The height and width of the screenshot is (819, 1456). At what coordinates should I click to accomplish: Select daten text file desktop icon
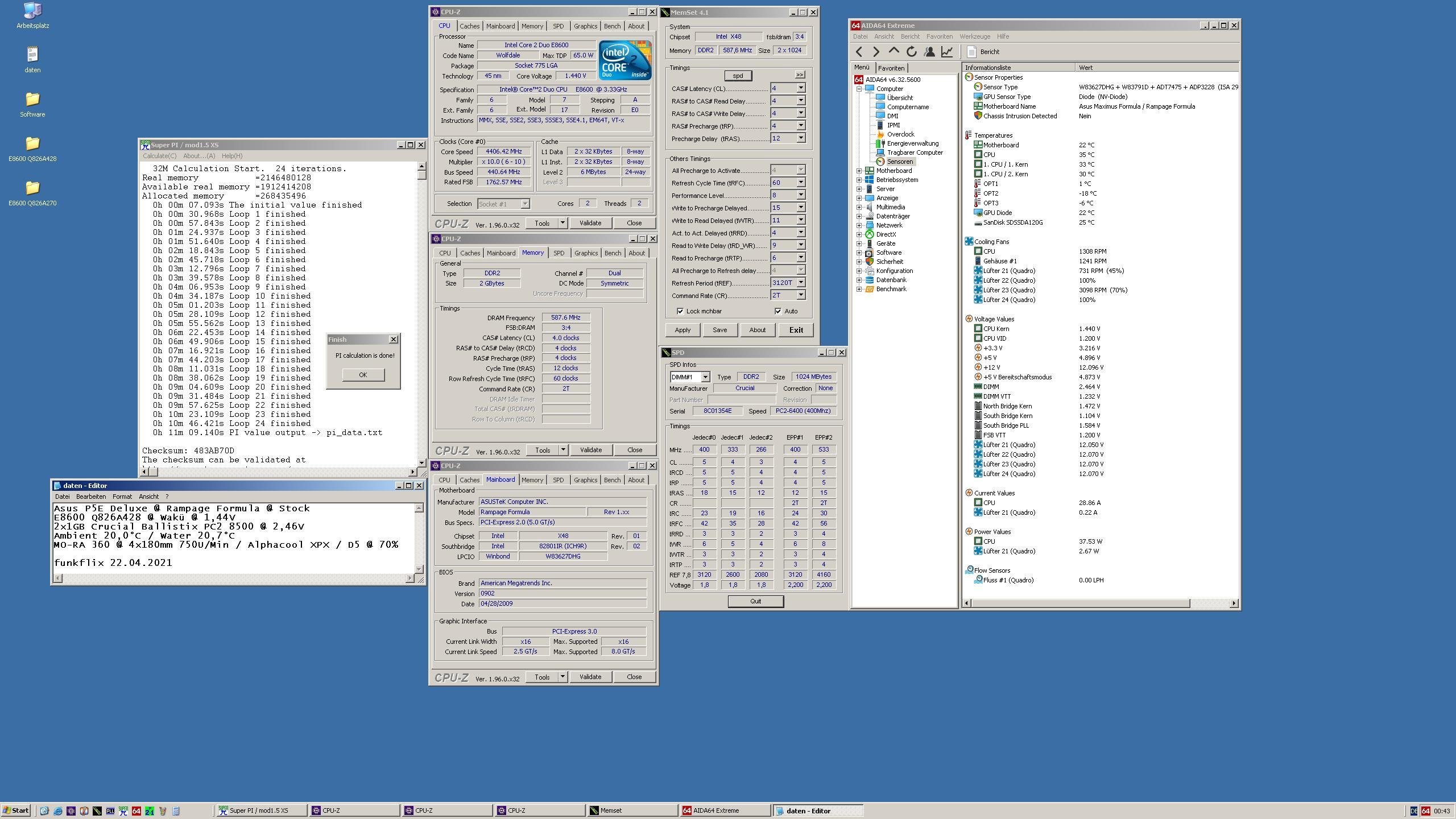(x=32, y=60)
